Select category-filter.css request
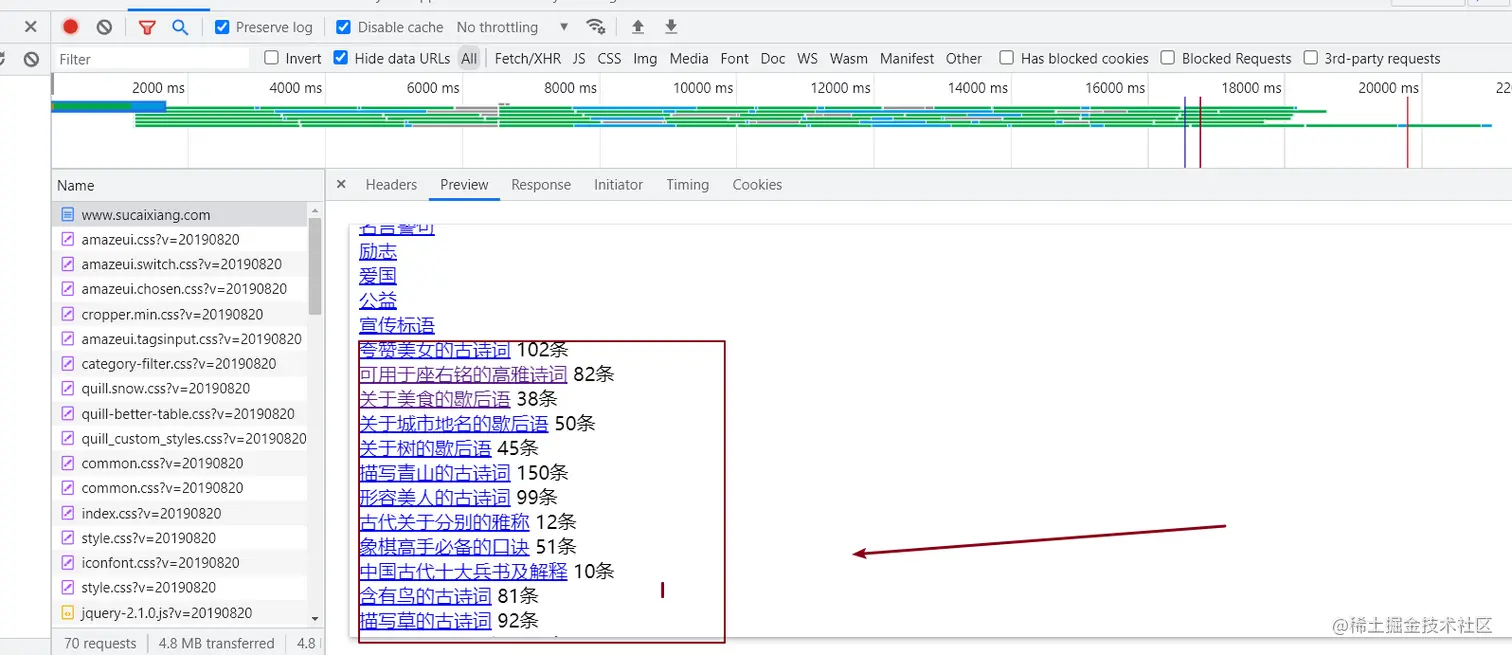Image resolution: width=1512 pixels, height=655 pixels. click(x=180, y=364)
